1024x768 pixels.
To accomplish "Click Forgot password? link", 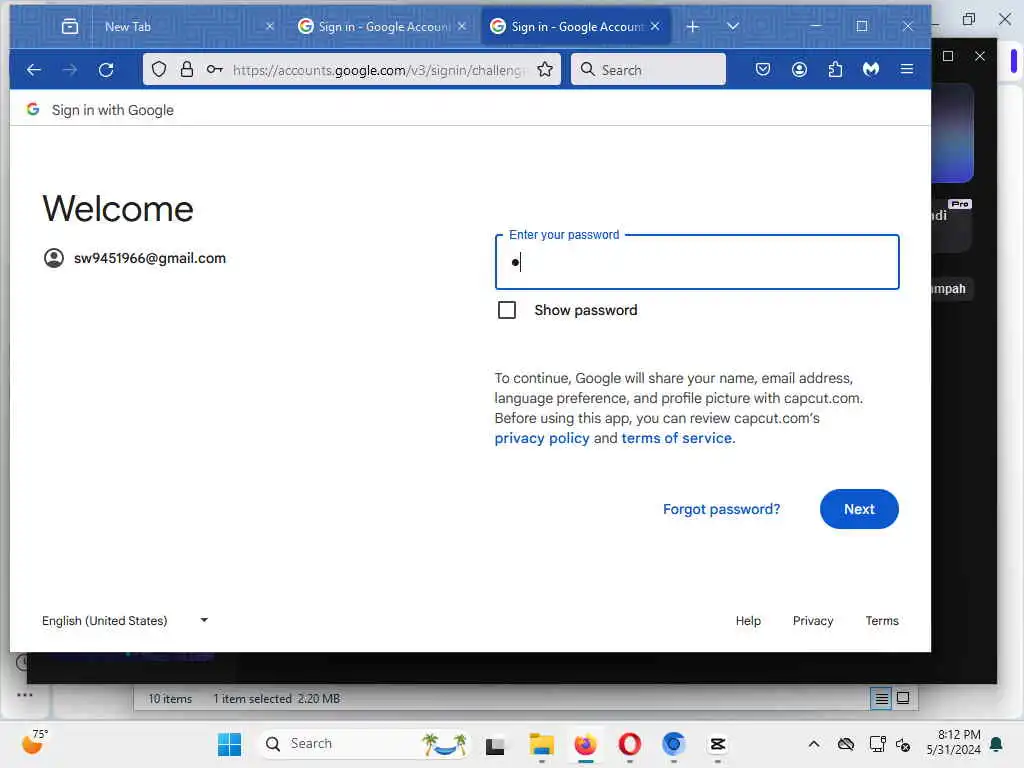I will (721, 509).
